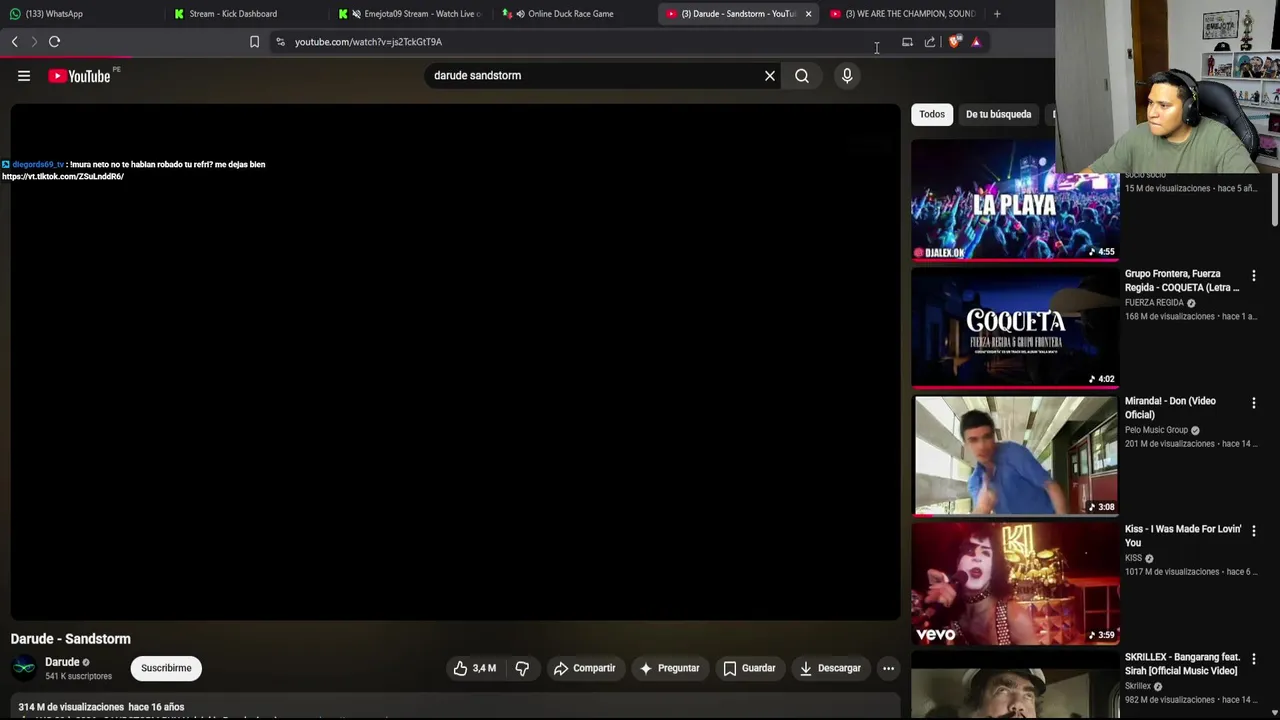
Task: Open the FUERZA REGIDA channel name
Action: click(x=1154, y=303)
